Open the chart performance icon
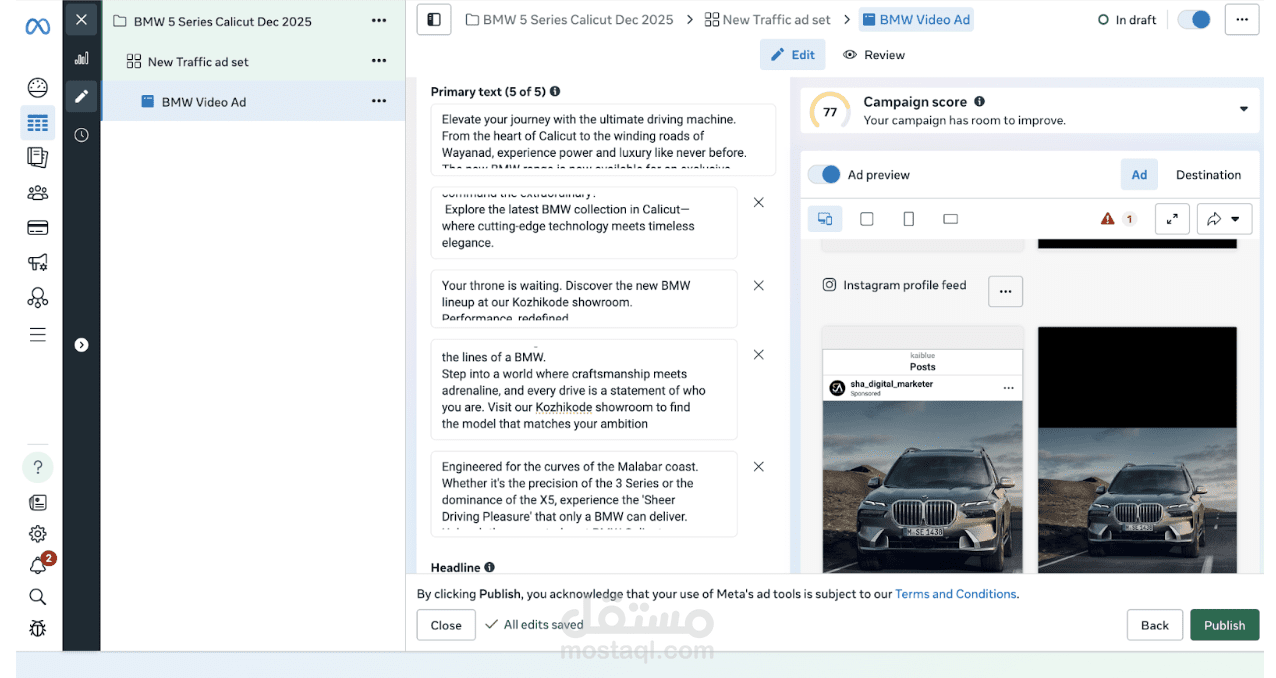Image resolution: width=1276 pixels, height=678 pixels. pos(81,59)
